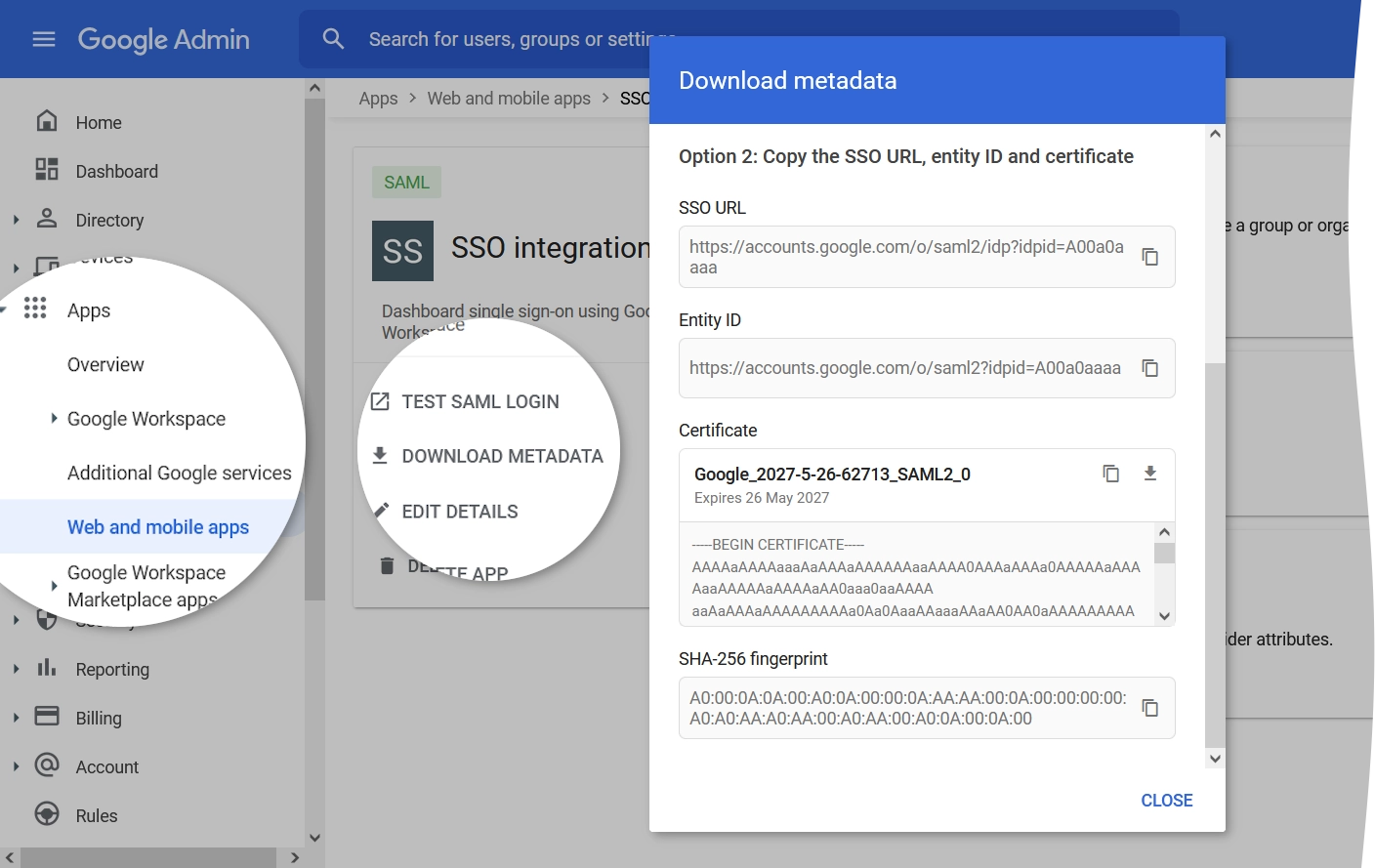Click dialog scrollbar up arrow
This screenshot has width=1375, height=868.
point(1215,134)
